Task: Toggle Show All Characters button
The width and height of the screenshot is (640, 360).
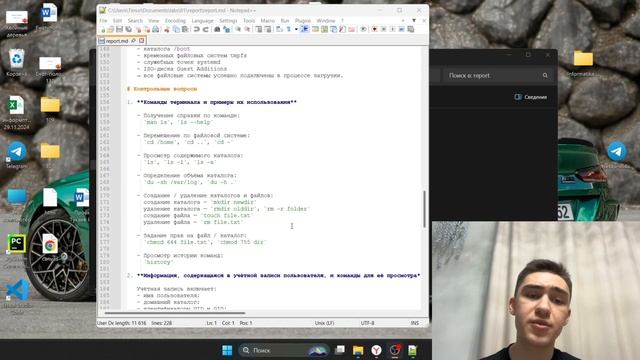Action: (x=289, y=29)
